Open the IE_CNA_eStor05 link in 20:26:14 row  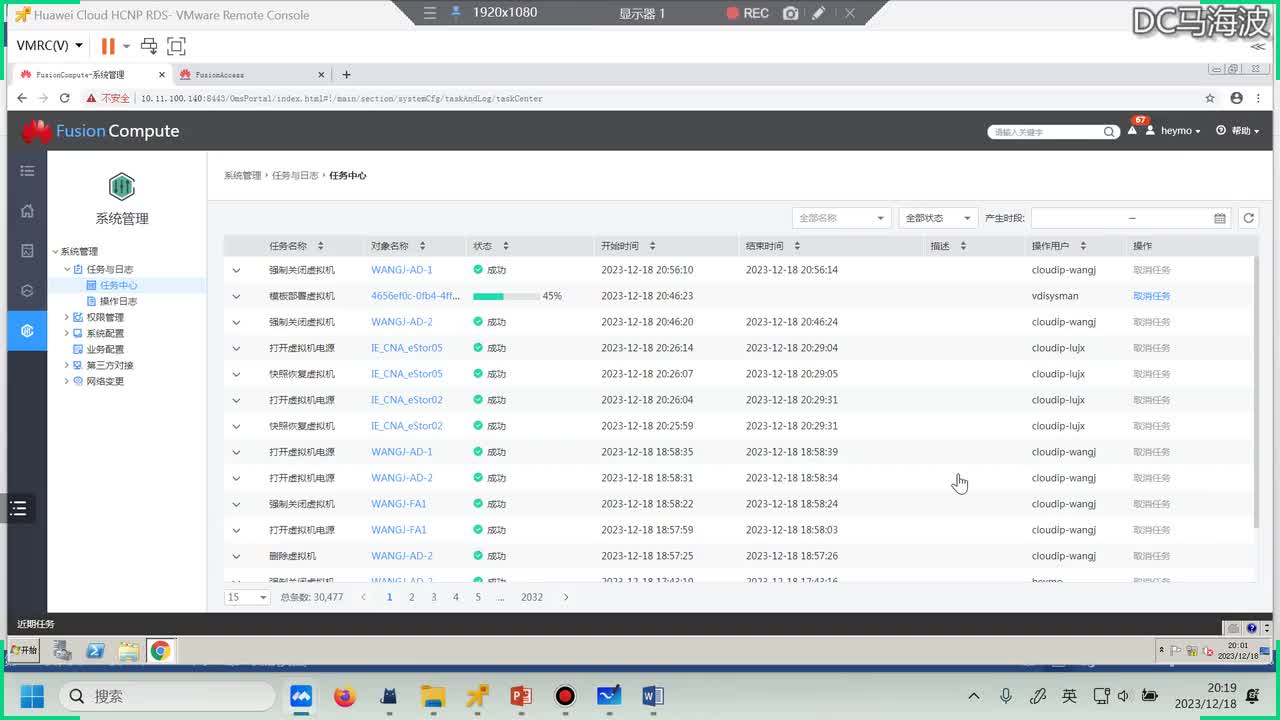[407, 348]
